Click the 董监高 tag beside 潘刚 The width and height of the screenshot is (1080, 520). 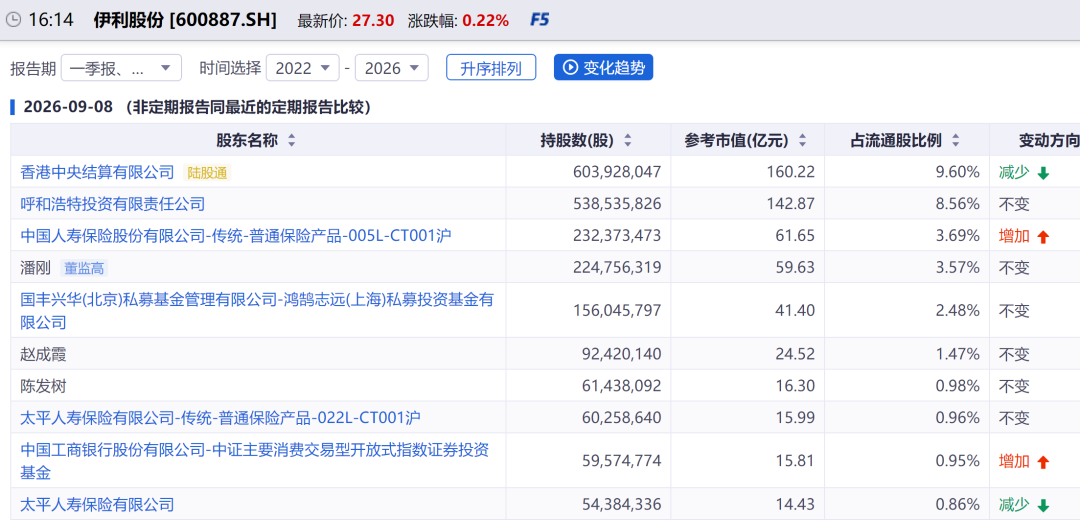click(85, 268)
